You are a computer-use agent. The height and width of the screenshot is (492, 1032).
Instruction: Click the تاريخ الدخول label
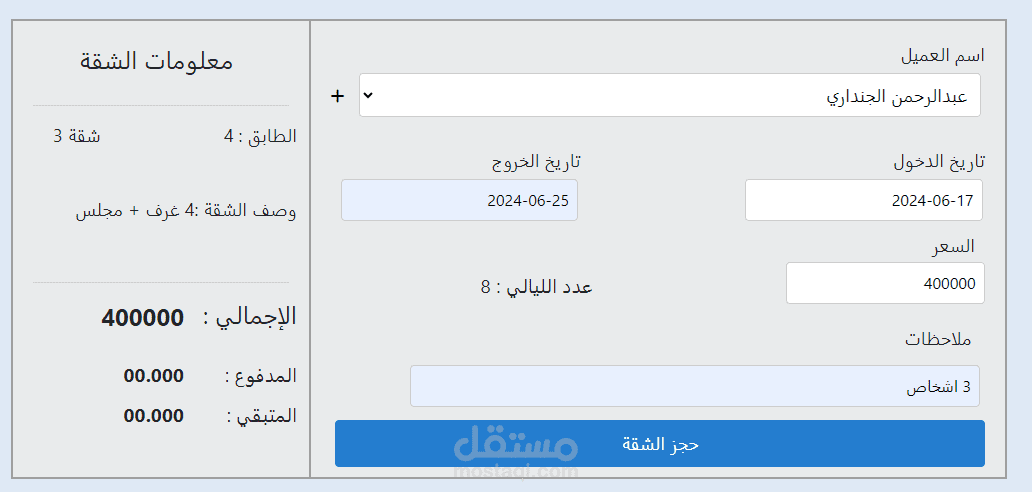[938, 162]
